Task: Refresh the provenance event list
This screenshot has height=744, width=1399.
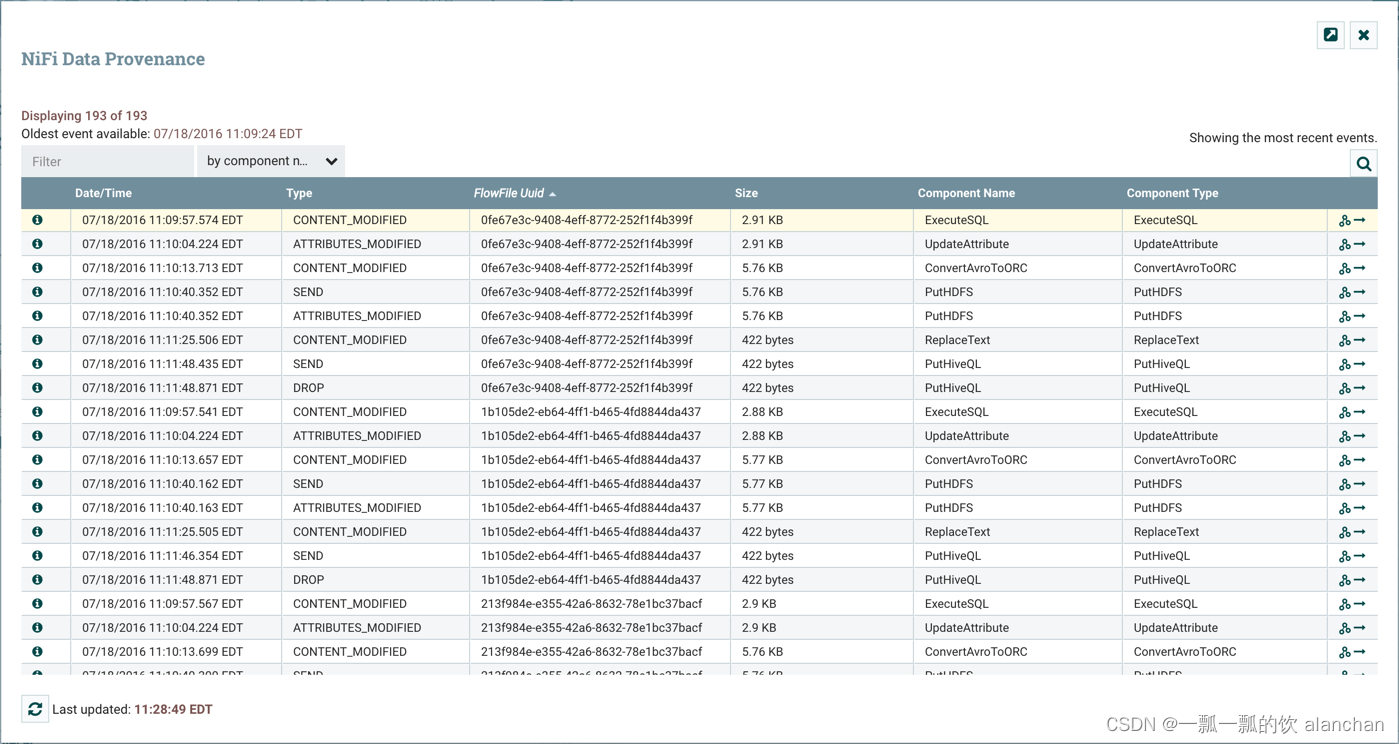Action: click(35, 709)
